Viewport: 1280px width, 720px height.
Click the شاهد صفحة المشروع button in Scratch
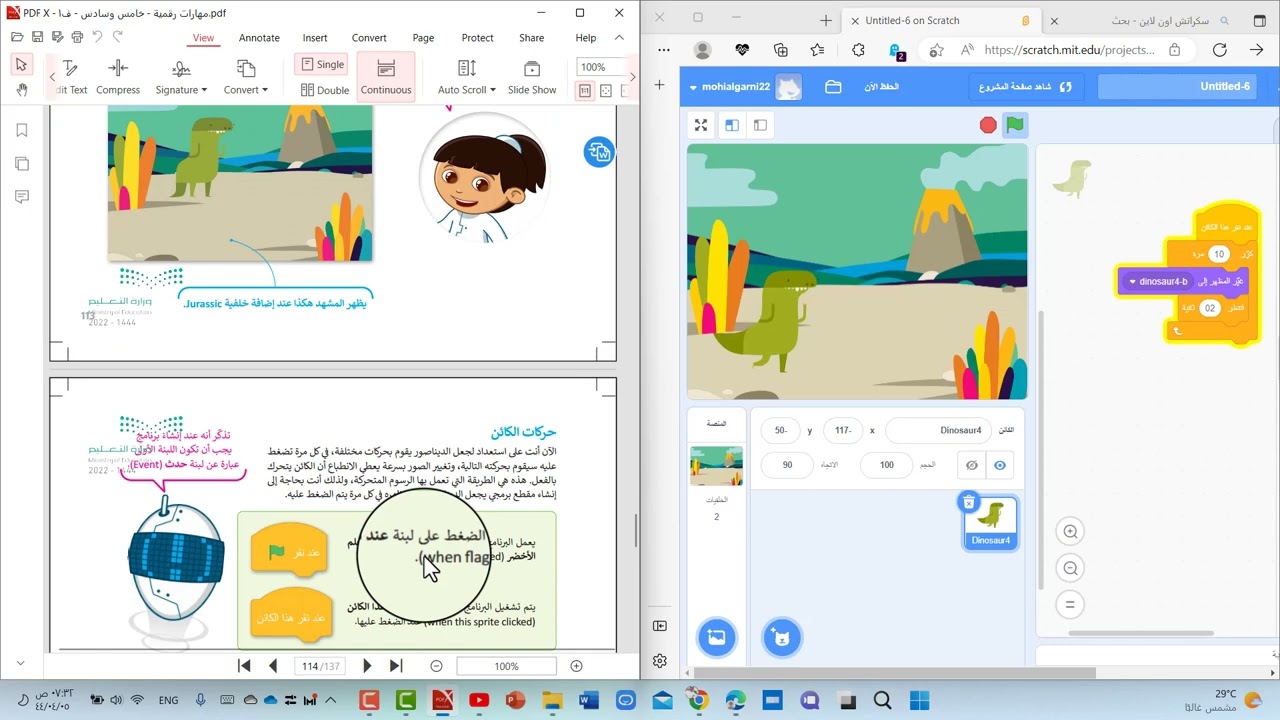(x=1025, y=87)
